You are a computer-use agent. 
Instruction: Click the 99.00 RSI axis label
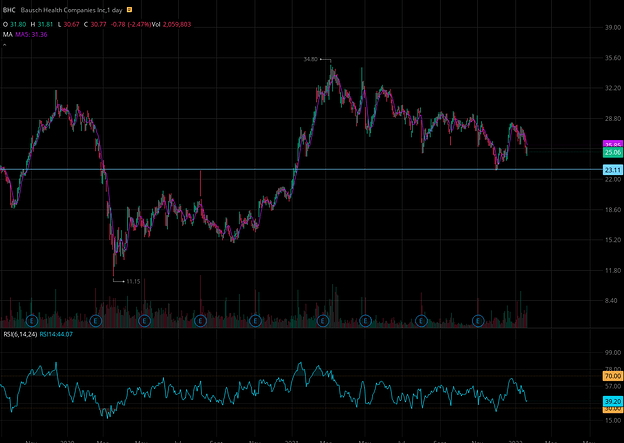(613, 353)
